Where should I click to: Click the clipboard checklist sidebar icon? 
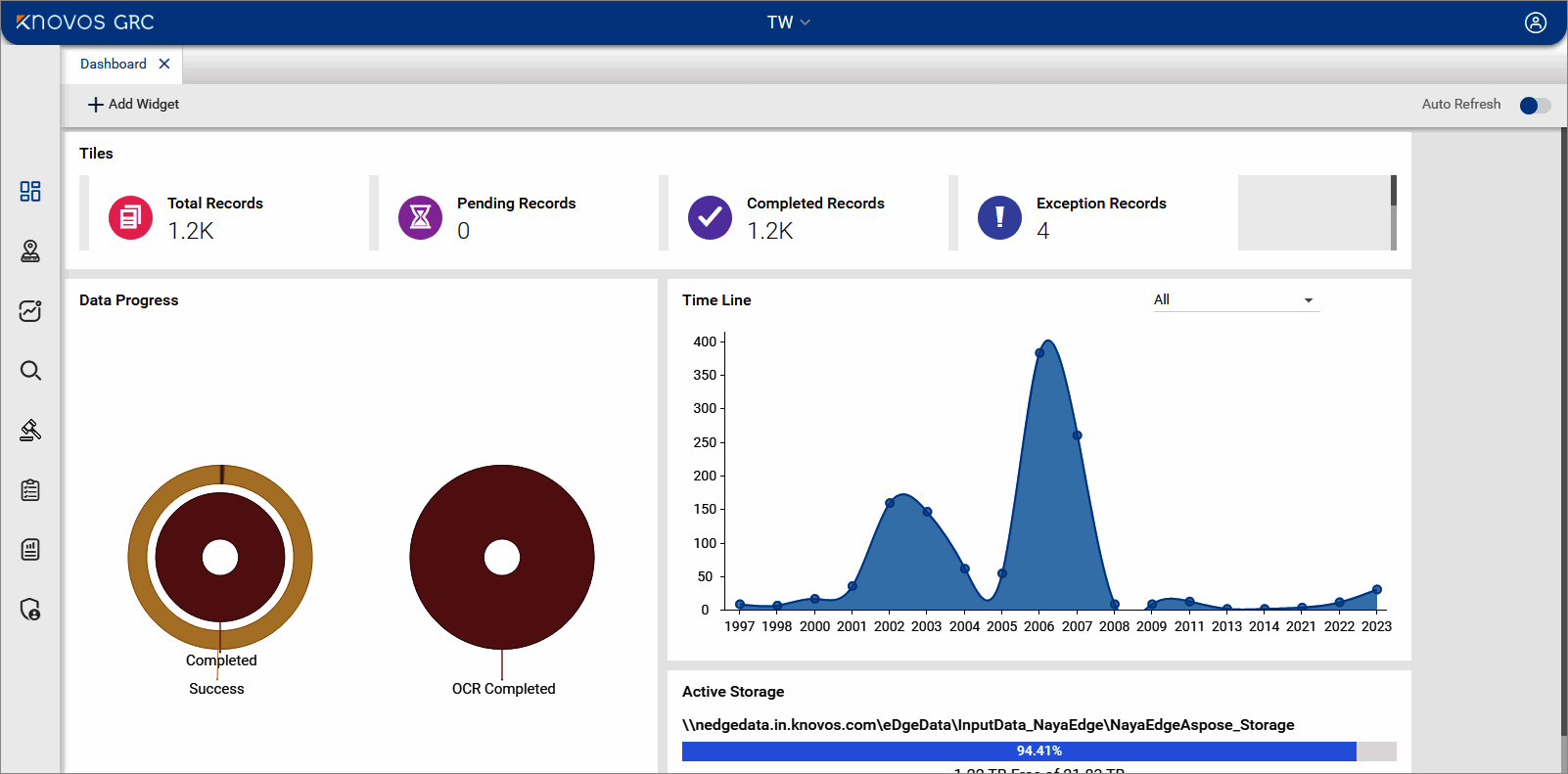point(30,490)
